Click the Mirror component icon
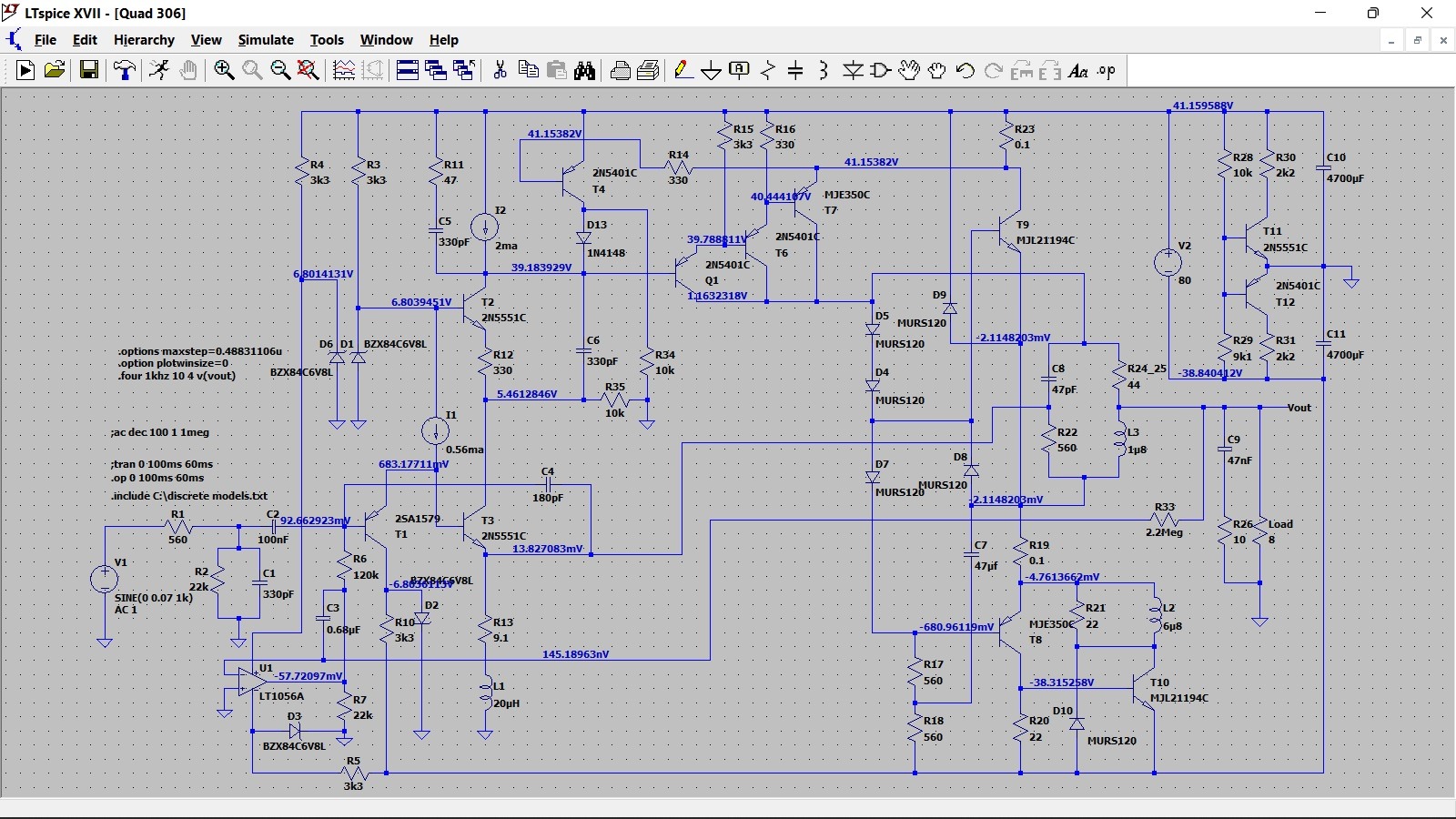 [x=1050, y=70]
